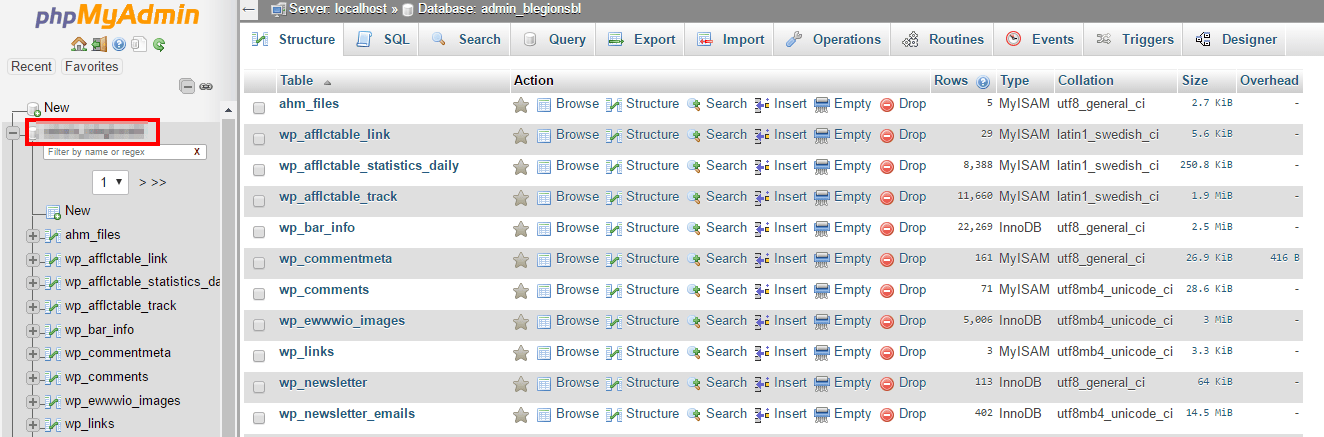1324x437 pixels.
Task: Star the wp_bar_info table
Action: tap(521, 228)
